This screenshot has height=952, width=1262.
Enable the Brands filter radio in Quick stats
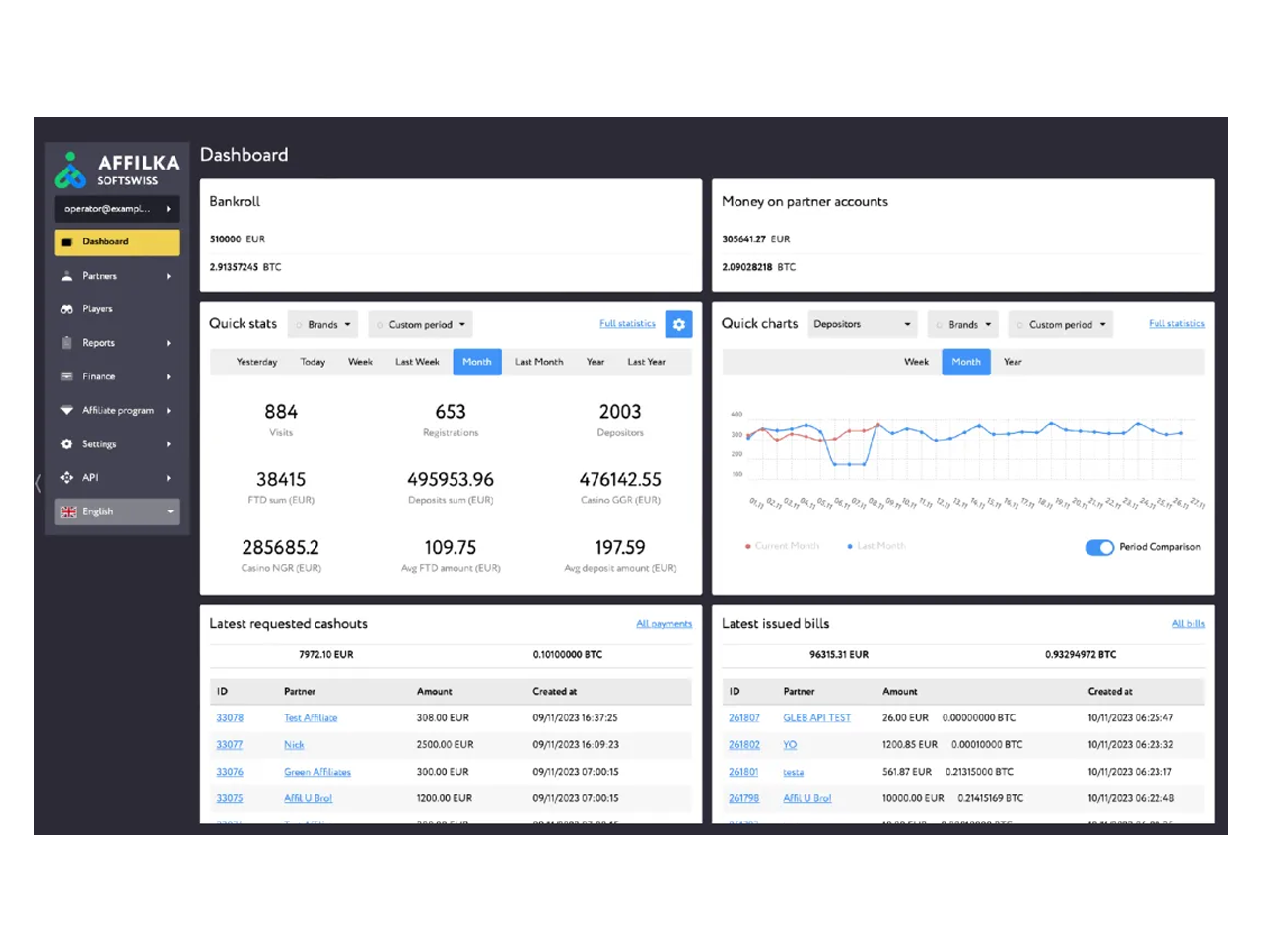pos(296,324)
